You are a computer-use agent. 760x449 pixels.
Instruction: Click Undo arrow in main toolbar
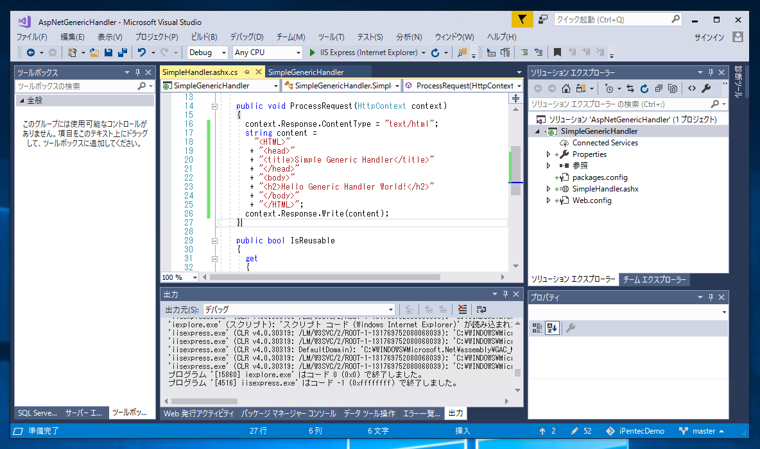142,53
